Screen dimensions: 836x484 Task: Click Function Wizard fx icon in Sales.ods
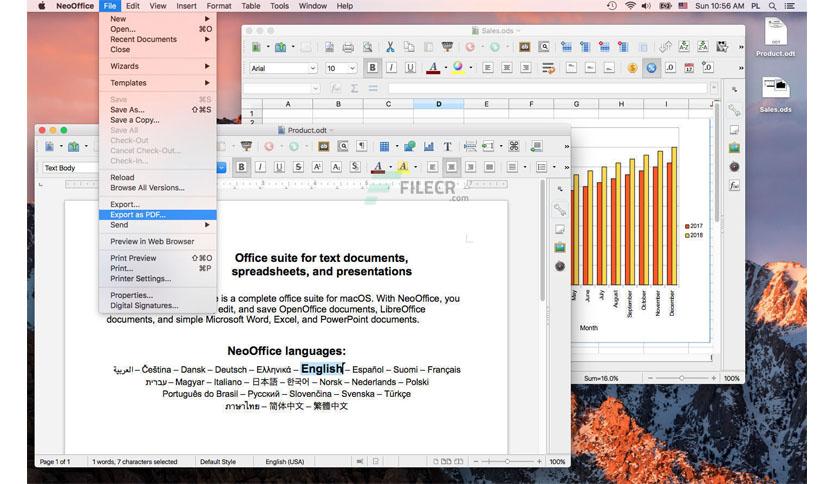coord(335,88)
